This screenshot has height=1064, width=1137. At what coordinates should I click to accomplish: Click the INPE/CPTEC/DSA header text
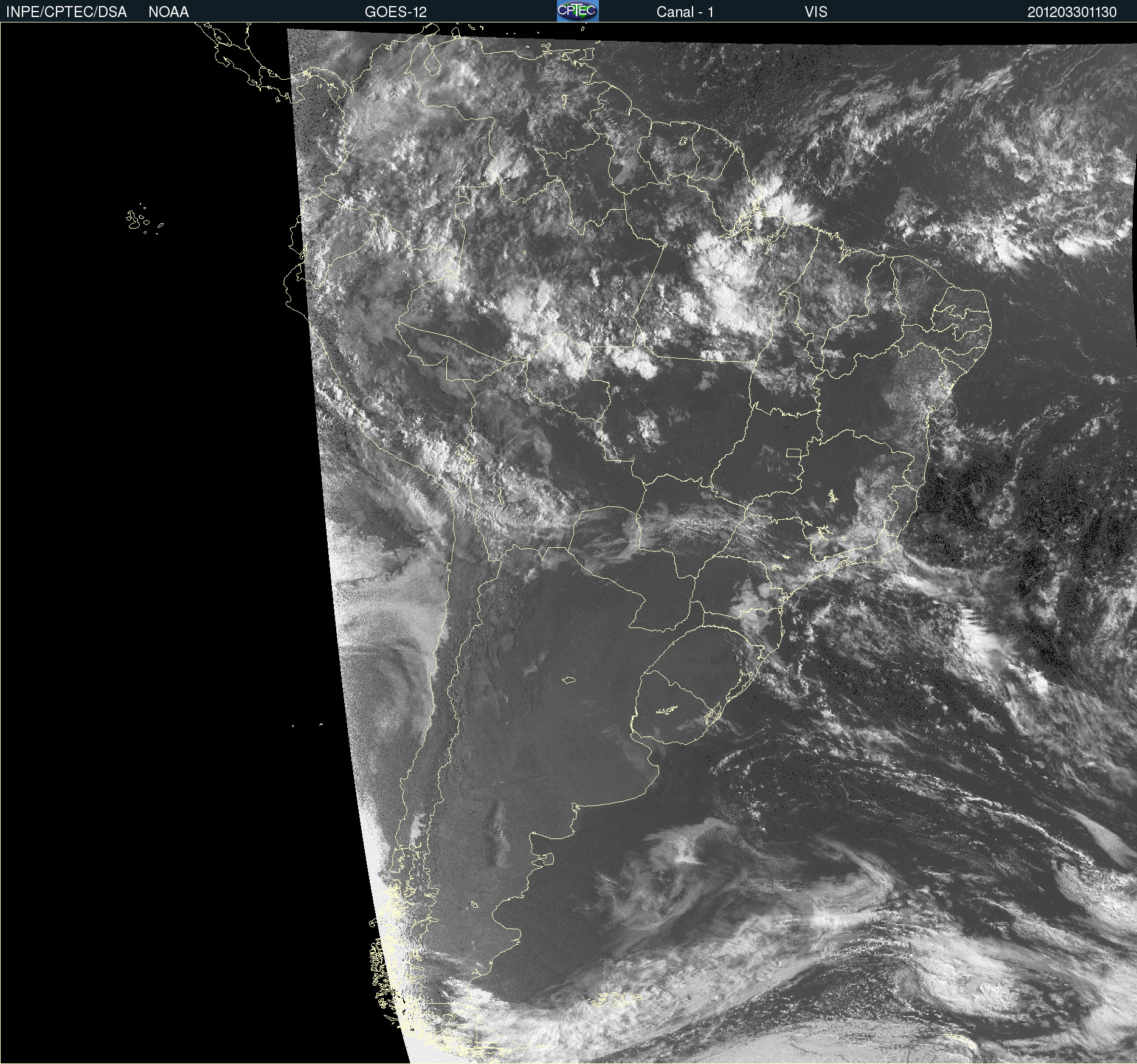point(66,12)
